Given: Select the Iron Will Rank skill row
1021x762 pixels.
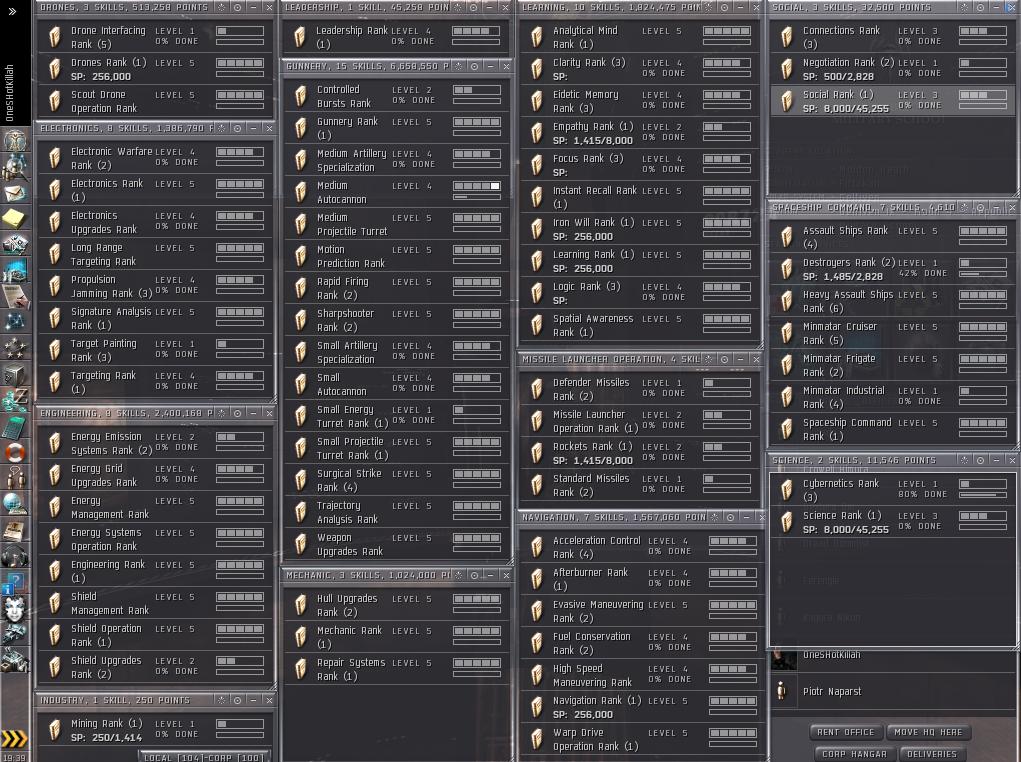Looking at the screenshot, I should pyautogui.click(x=639, y=229).
